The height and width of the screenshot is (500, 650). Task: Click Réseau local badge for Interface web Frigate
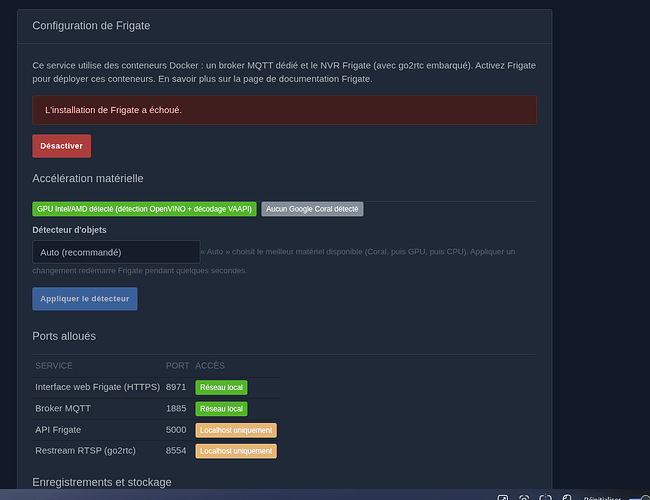click(x=221, y=387)
